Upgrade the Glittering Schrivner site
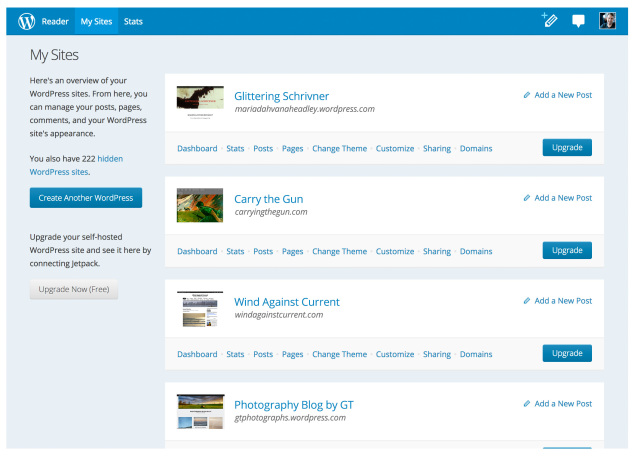Viewport: 635px width, 457px height. pyautogui.click(x=567, y=147)
